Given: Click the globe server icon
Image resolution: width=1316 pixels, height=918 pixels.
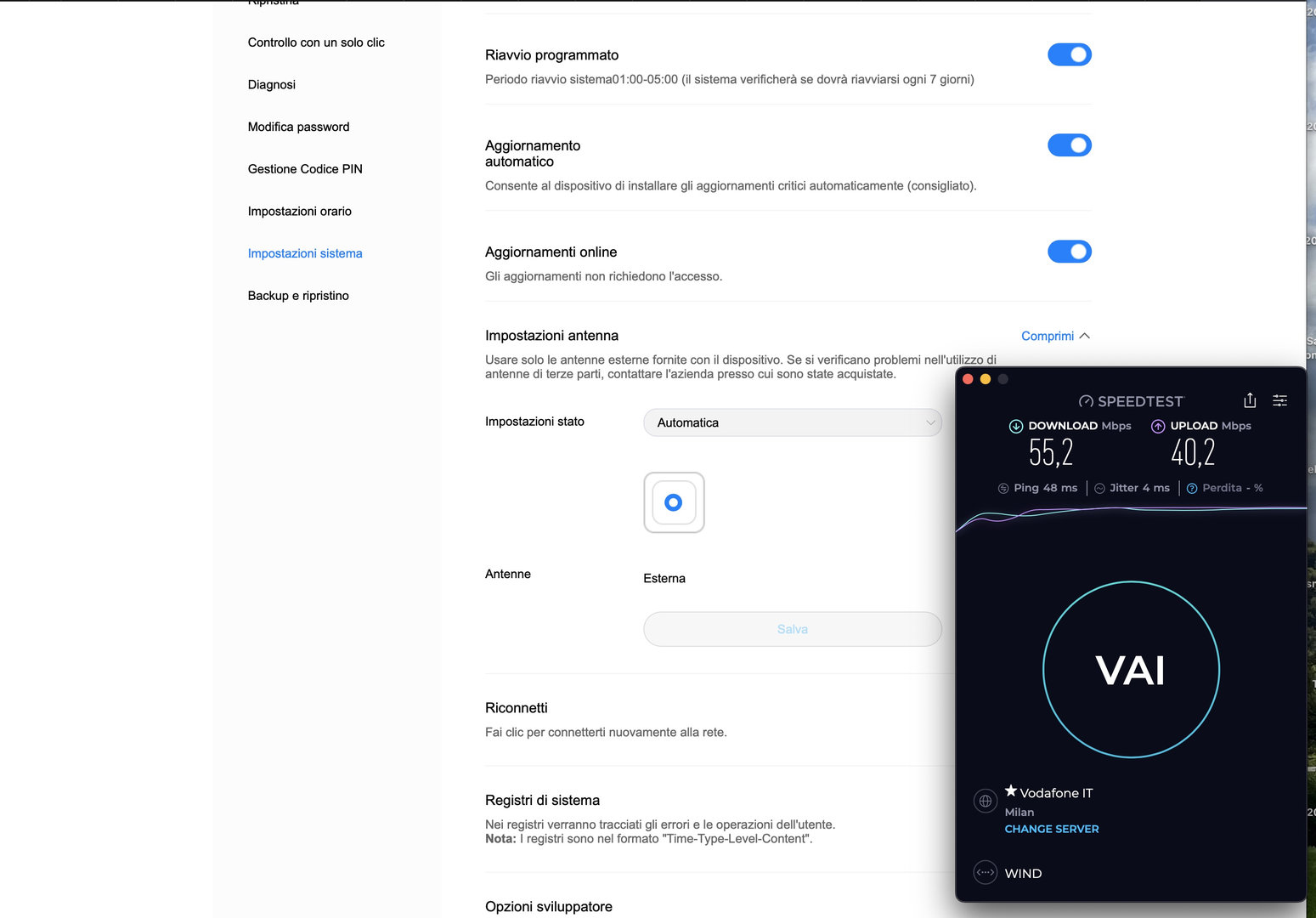Looking at the screenshot, I should (986, 801).
